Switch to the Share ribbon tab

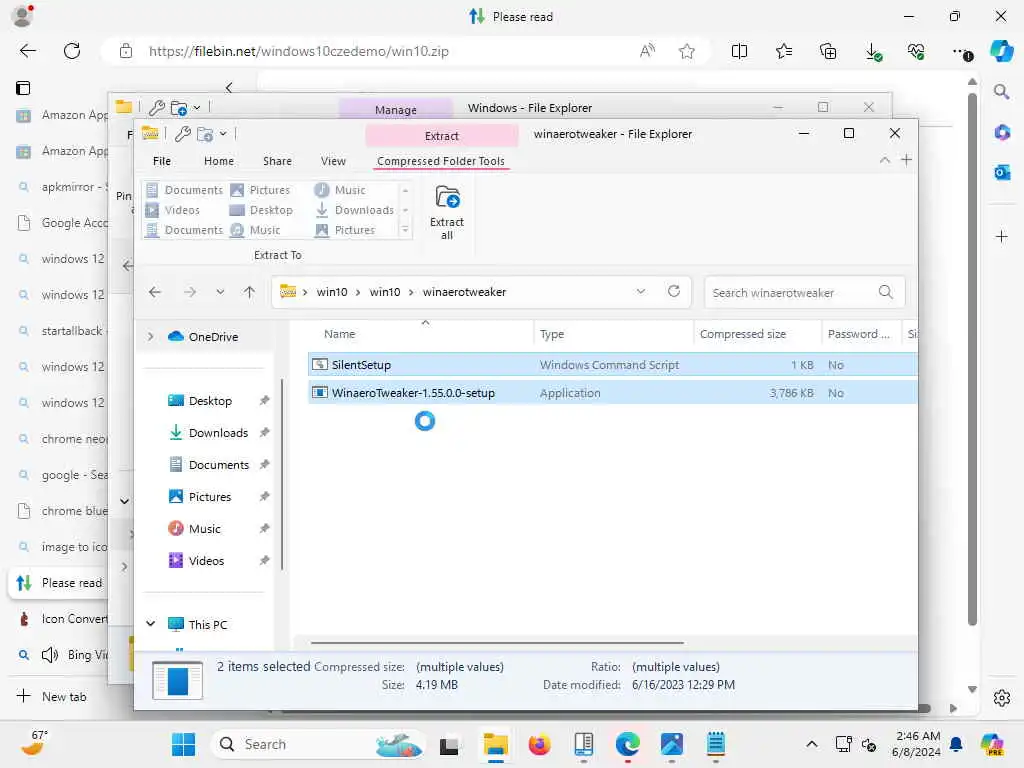(277, 161)
